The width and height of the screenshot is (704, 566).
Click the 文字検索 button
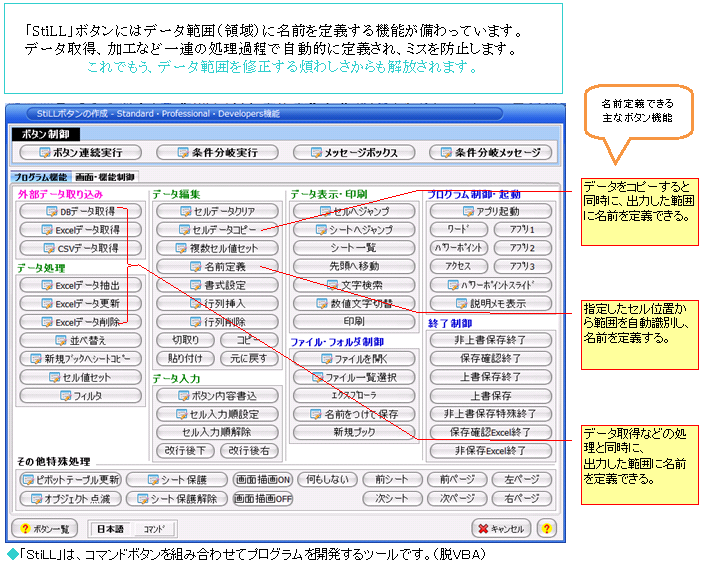(354, 285)
